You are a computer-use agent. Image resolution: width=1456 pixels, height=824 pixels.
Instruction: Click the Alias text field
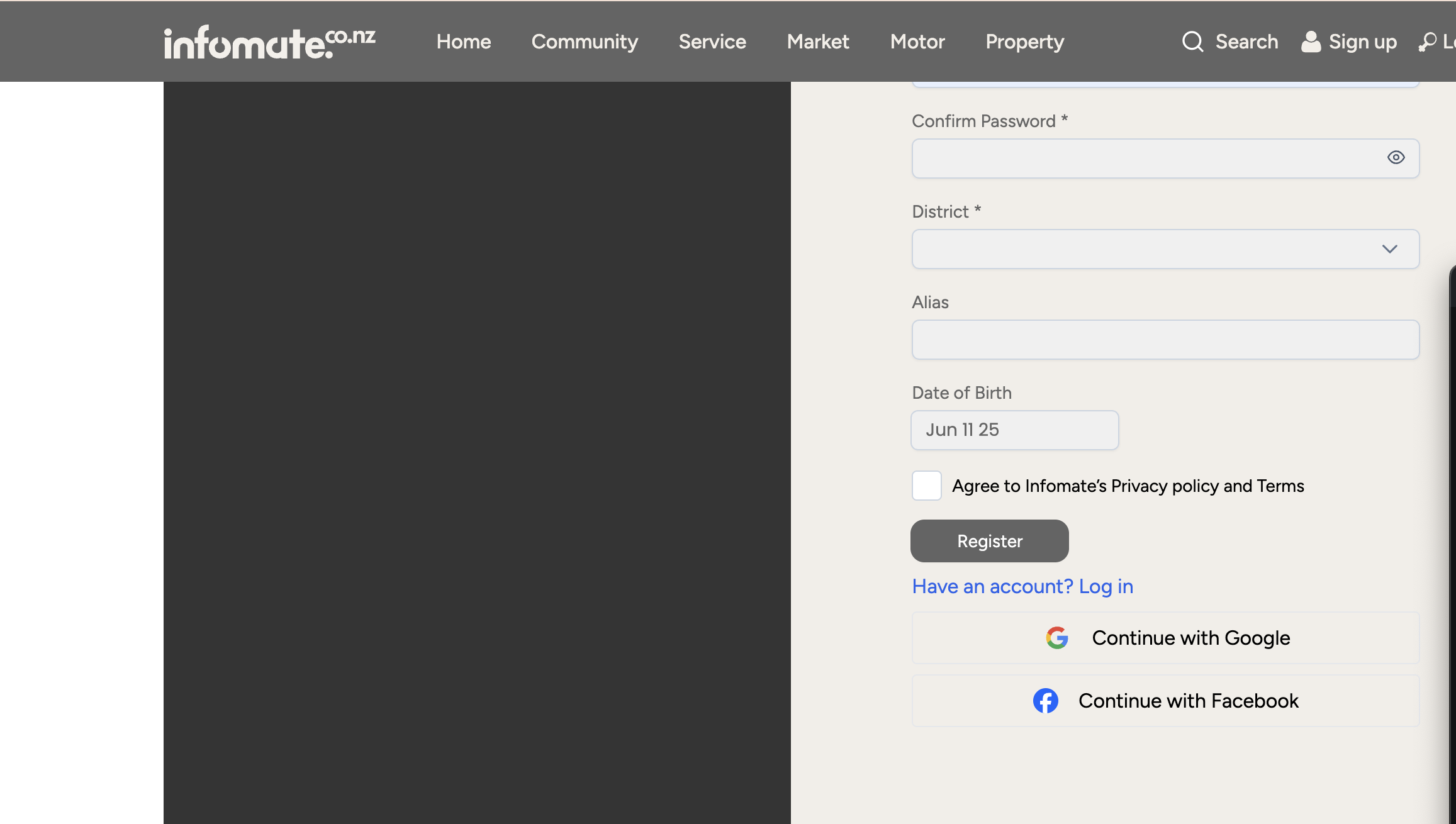(x=1165, y=340)
